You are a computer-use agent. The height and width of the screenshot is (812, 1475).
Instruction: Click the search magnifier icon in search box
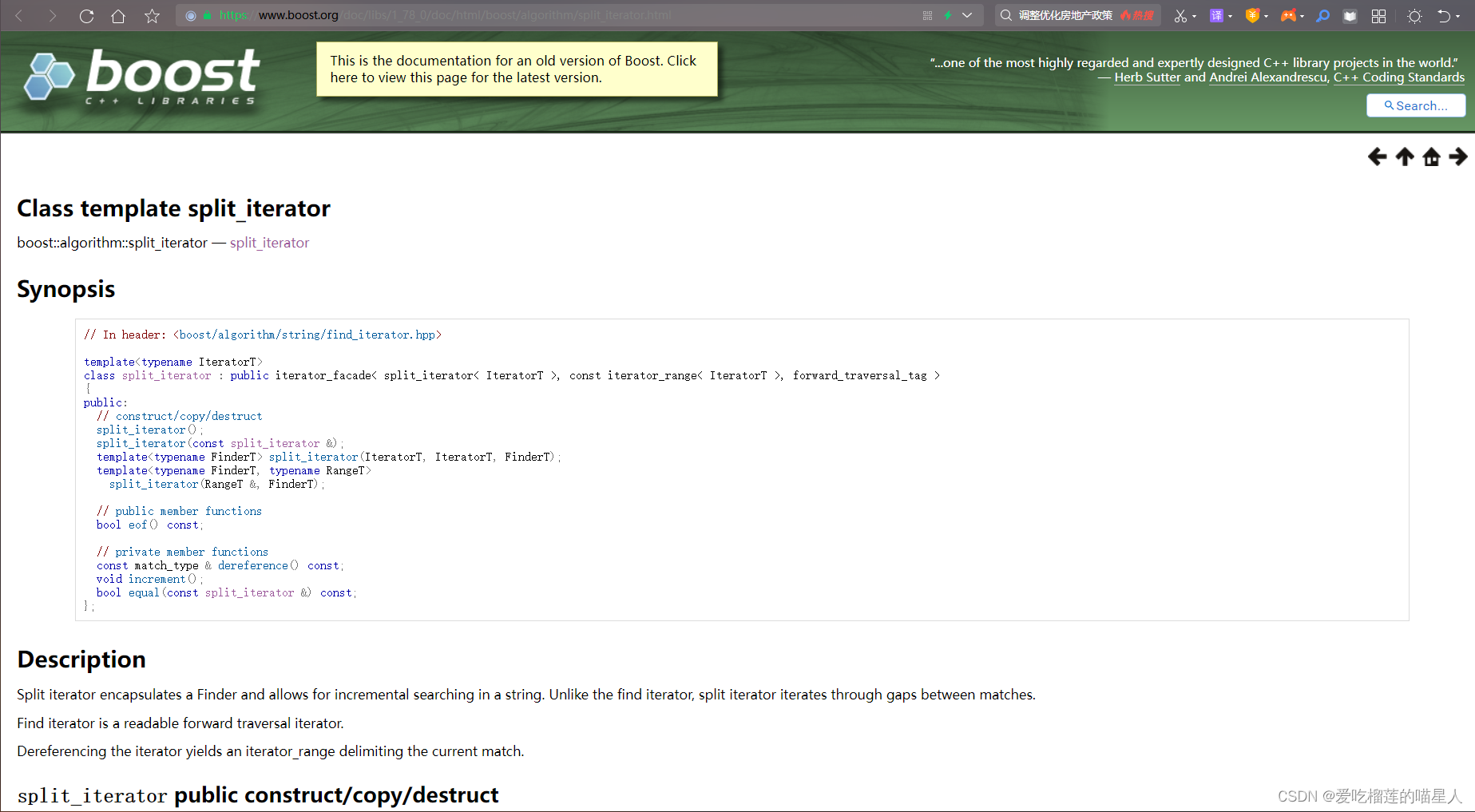coord(1006,15)
